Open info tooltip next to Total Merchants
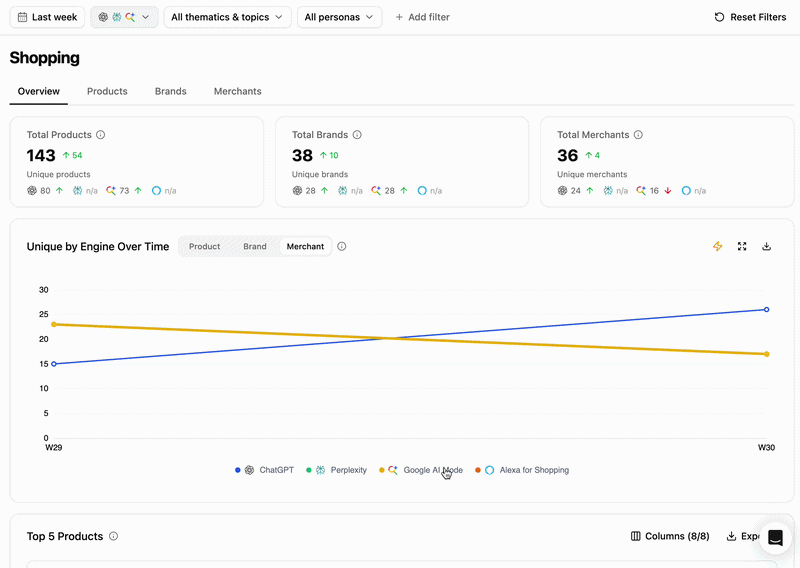800x568 pixels. tap(638, 135)
